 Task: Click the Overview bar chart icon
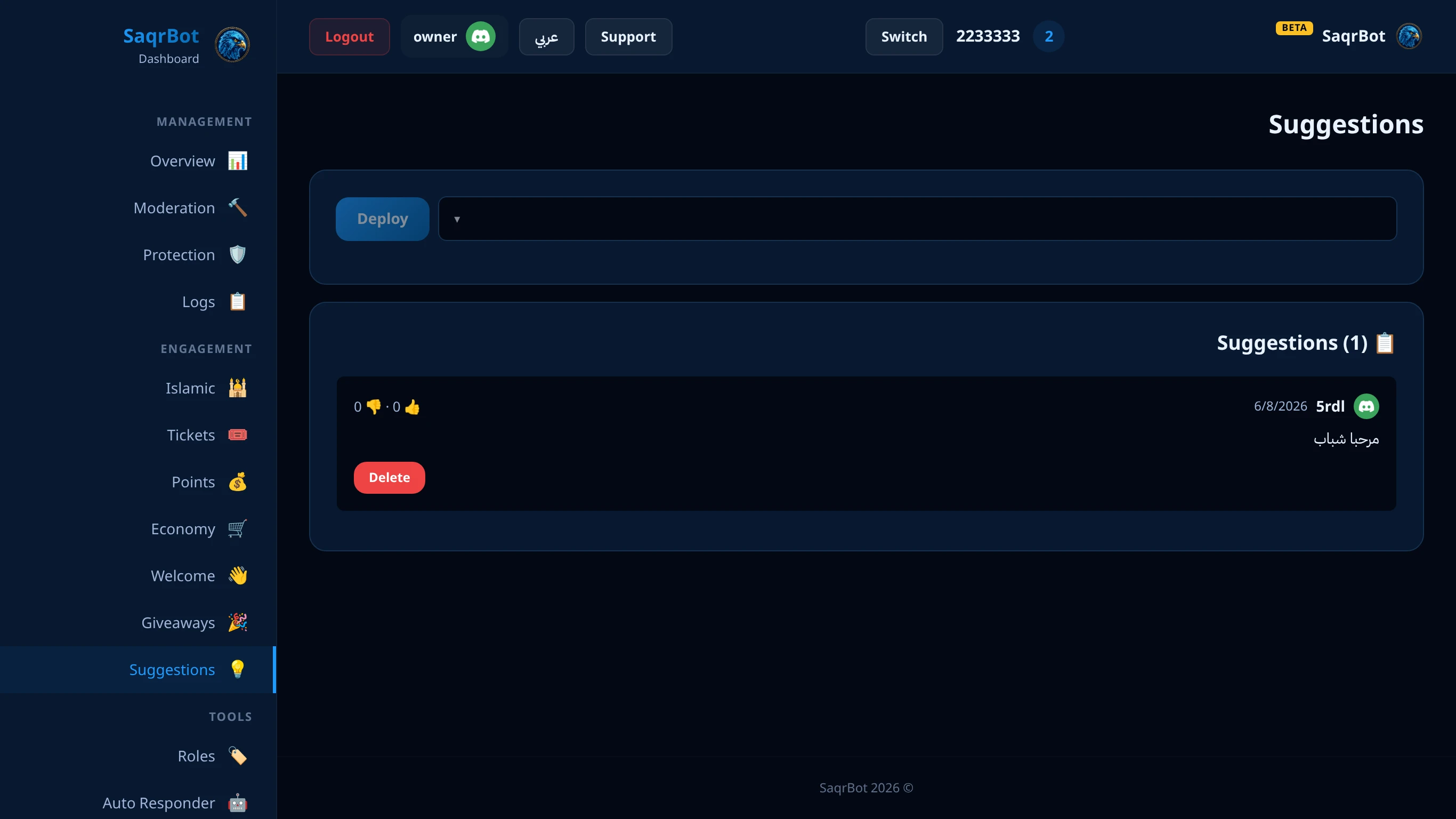coord(237,160)
